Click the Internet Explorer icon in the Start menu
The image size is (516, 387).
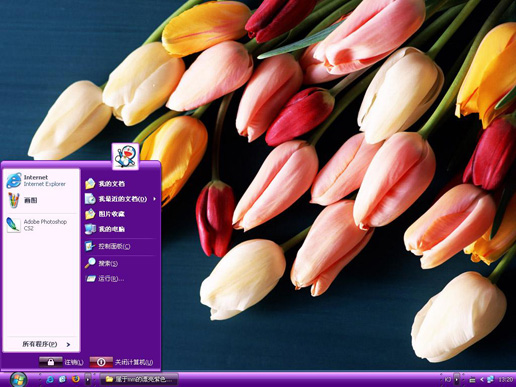[x=14, y=180]
